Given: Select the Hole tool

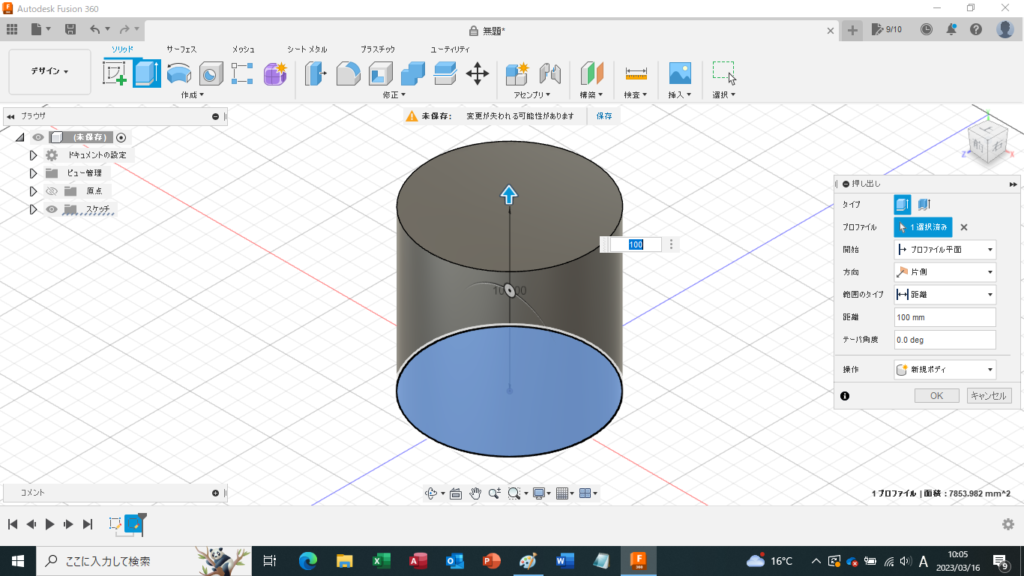Looking at the screenshot, I should (210, 74).
